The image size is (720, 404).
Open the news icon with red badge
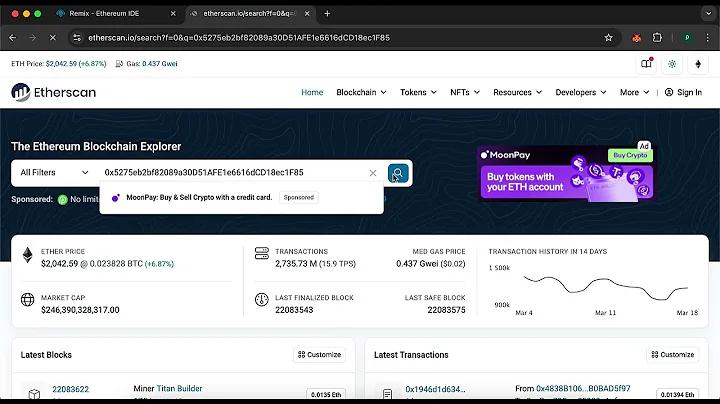tap(647, 64)
